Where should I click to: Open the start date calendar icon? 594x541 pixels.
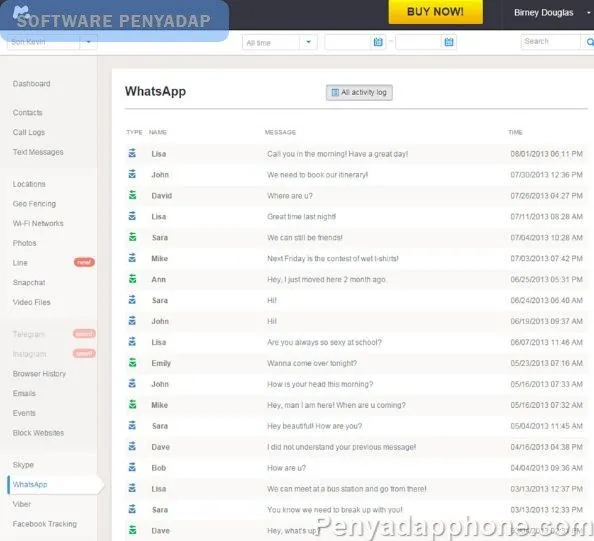(x=378, y=42)
